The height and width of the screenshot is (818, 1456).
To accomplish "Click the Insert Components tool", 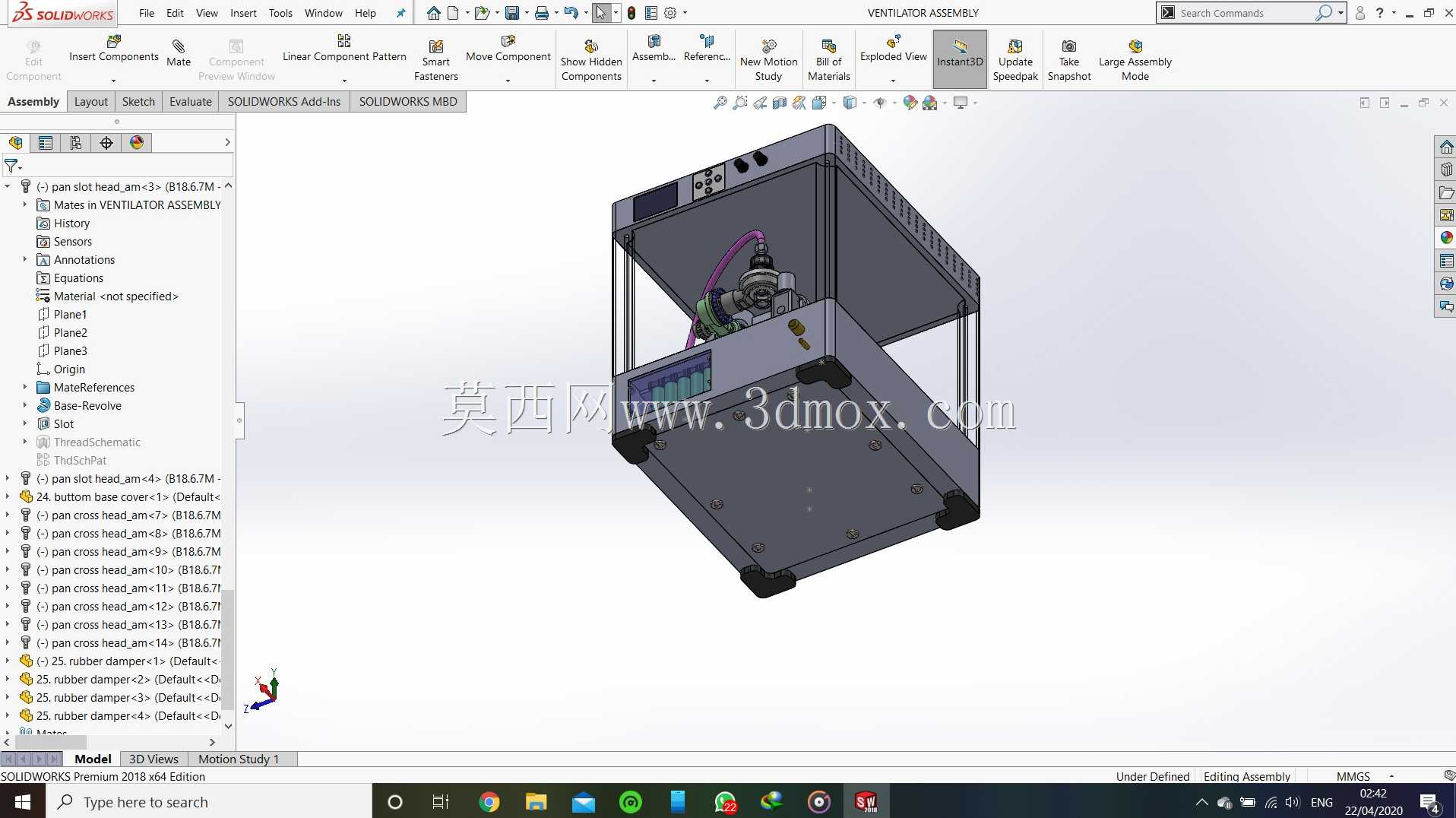I will coord(114,49).
